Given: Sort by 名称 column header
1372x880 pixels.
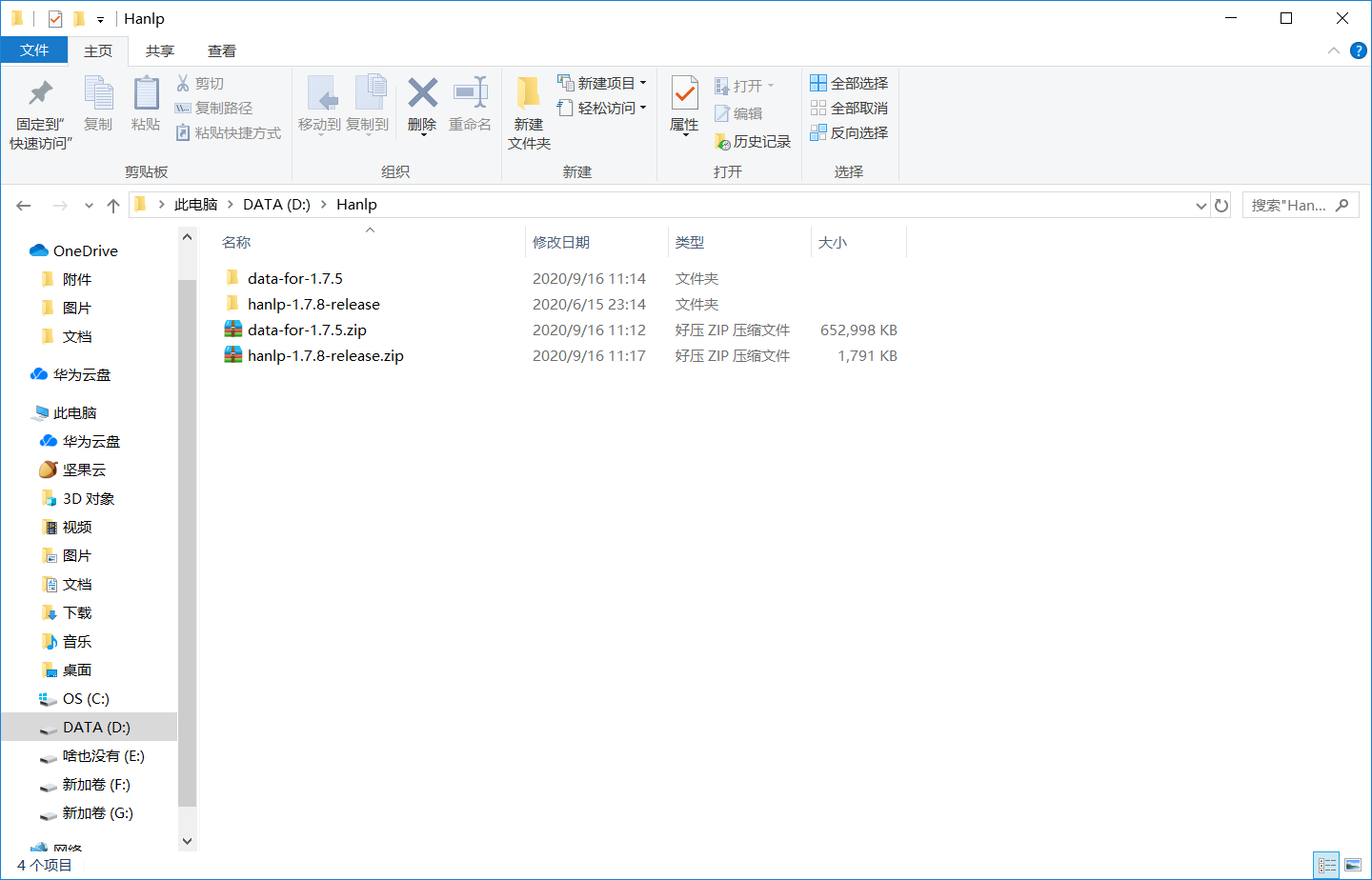Looking at the screenshot, I should coord(371,242).
